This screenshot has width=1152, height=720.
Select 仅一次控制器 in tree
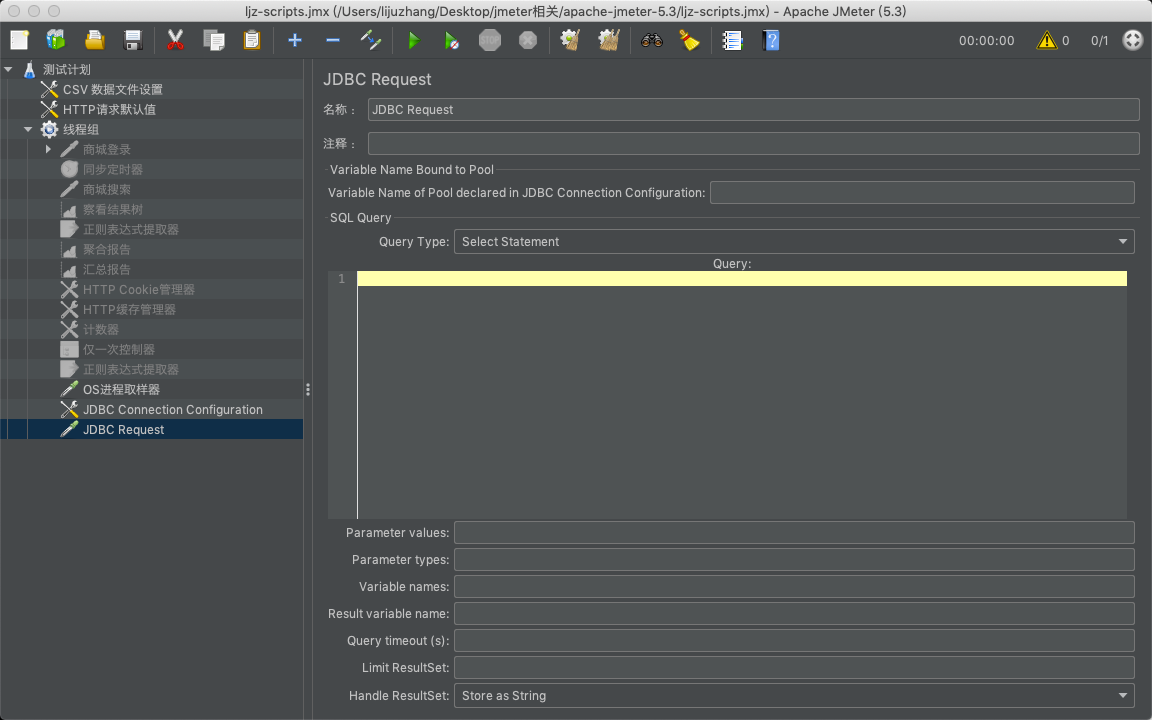point(118,350)
